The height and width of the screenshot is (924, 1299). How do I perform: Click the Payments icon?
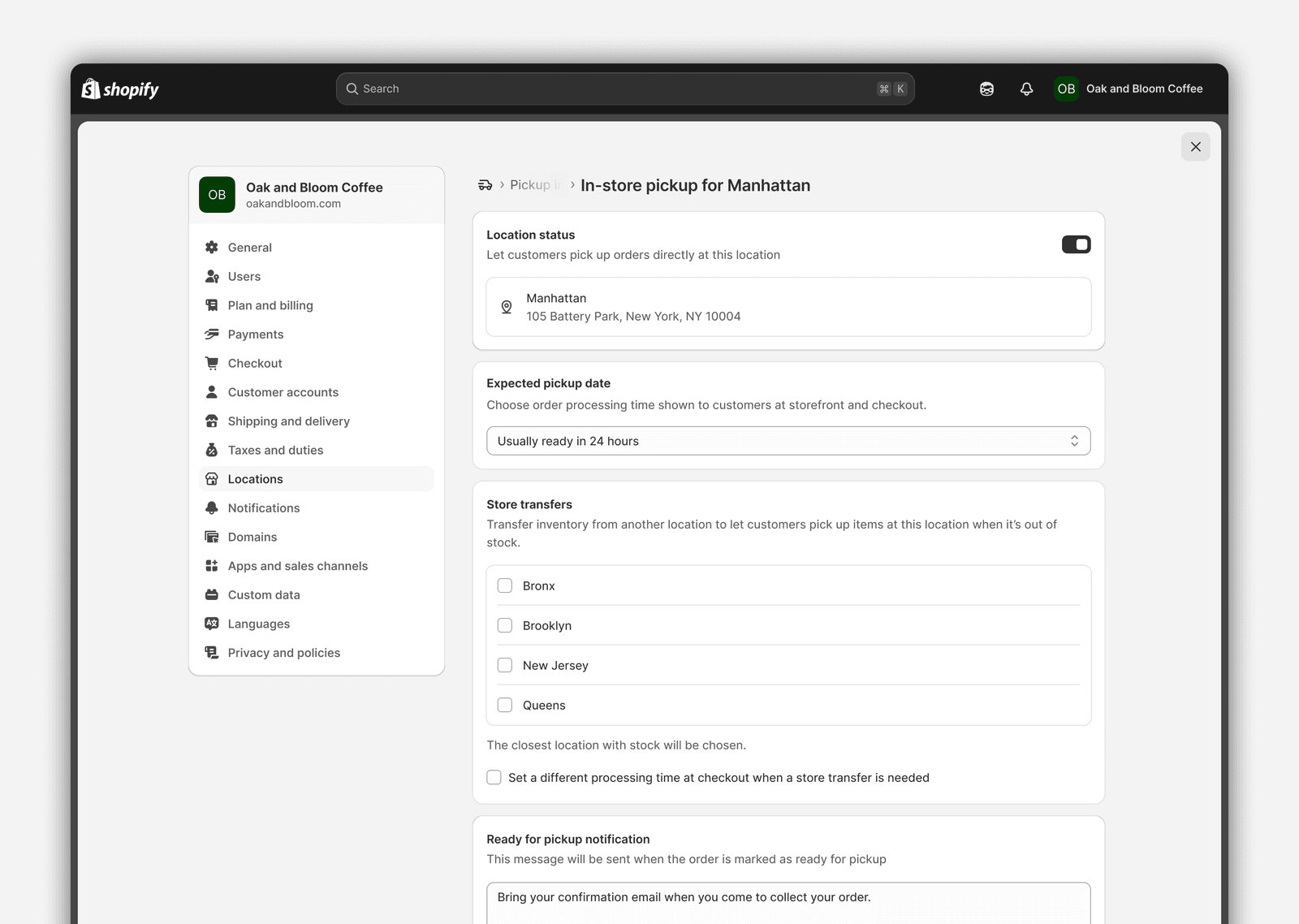(212, 335)
